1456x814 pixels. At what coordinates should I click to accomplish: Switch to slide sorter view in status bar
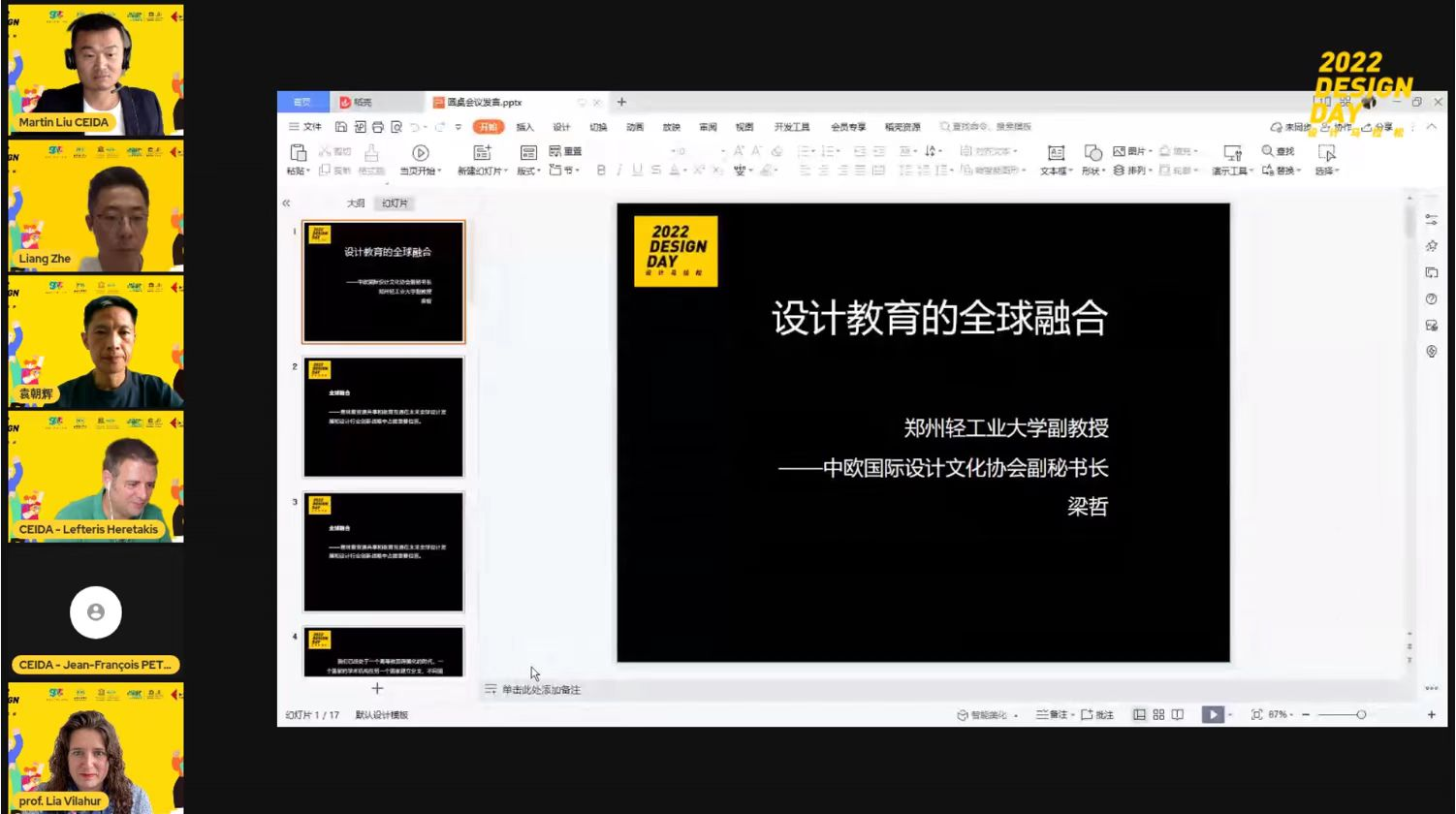(x=1158, y=715)
